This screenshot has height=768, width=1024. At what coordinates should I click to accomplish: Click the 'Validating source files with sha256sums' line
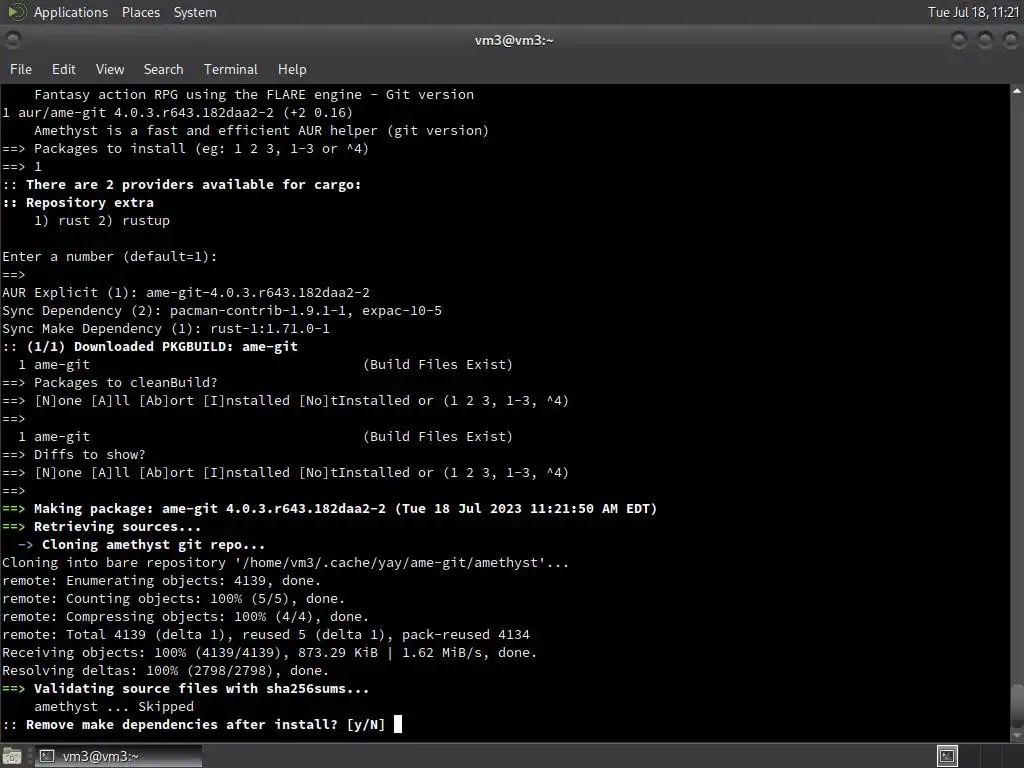pyautogui.click(x=186, y=688)
